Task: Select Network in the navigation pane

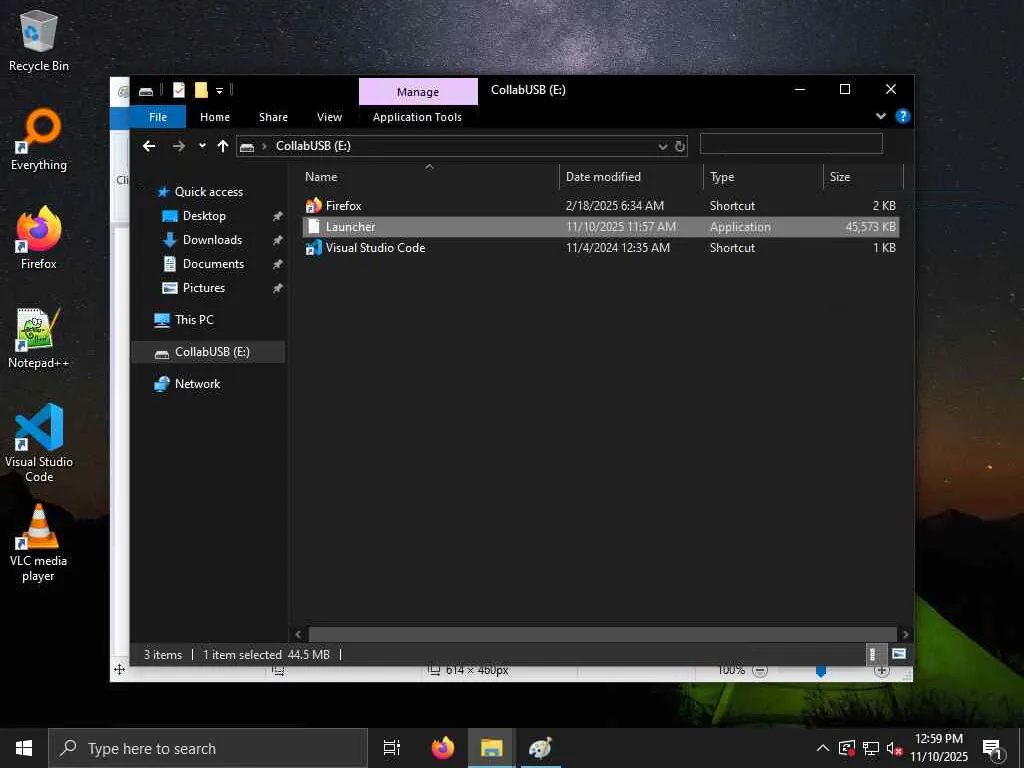Action: (197, 384)
